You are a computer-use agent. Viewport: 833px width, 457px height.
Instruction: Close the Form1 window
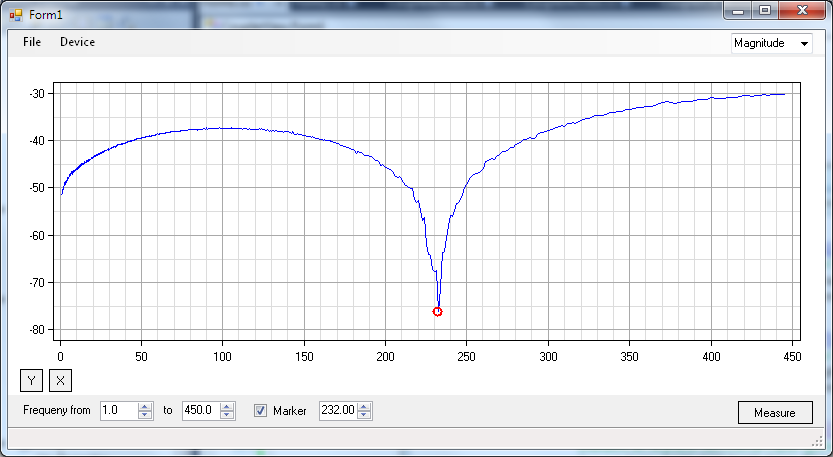click(x=802, y=11)
